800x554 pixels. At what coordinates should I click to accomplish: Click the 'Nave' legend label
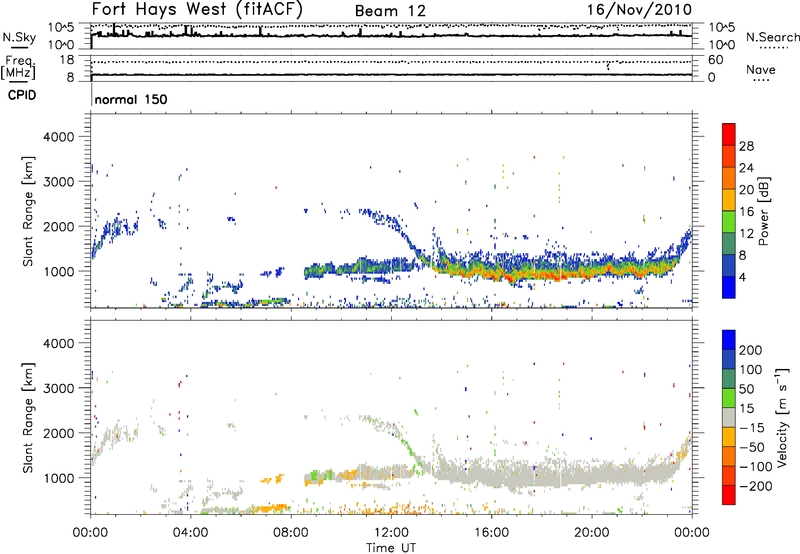(760, 69)
